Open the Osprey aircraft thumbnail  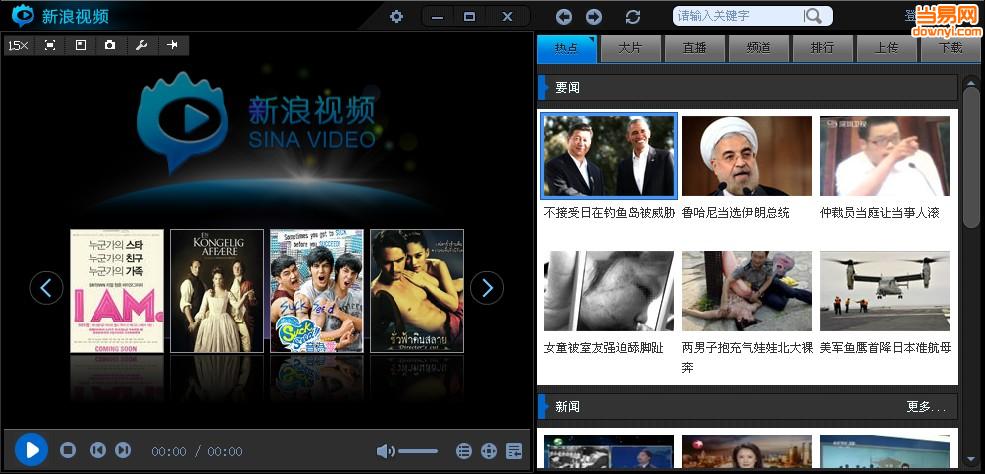pos(884,291)
